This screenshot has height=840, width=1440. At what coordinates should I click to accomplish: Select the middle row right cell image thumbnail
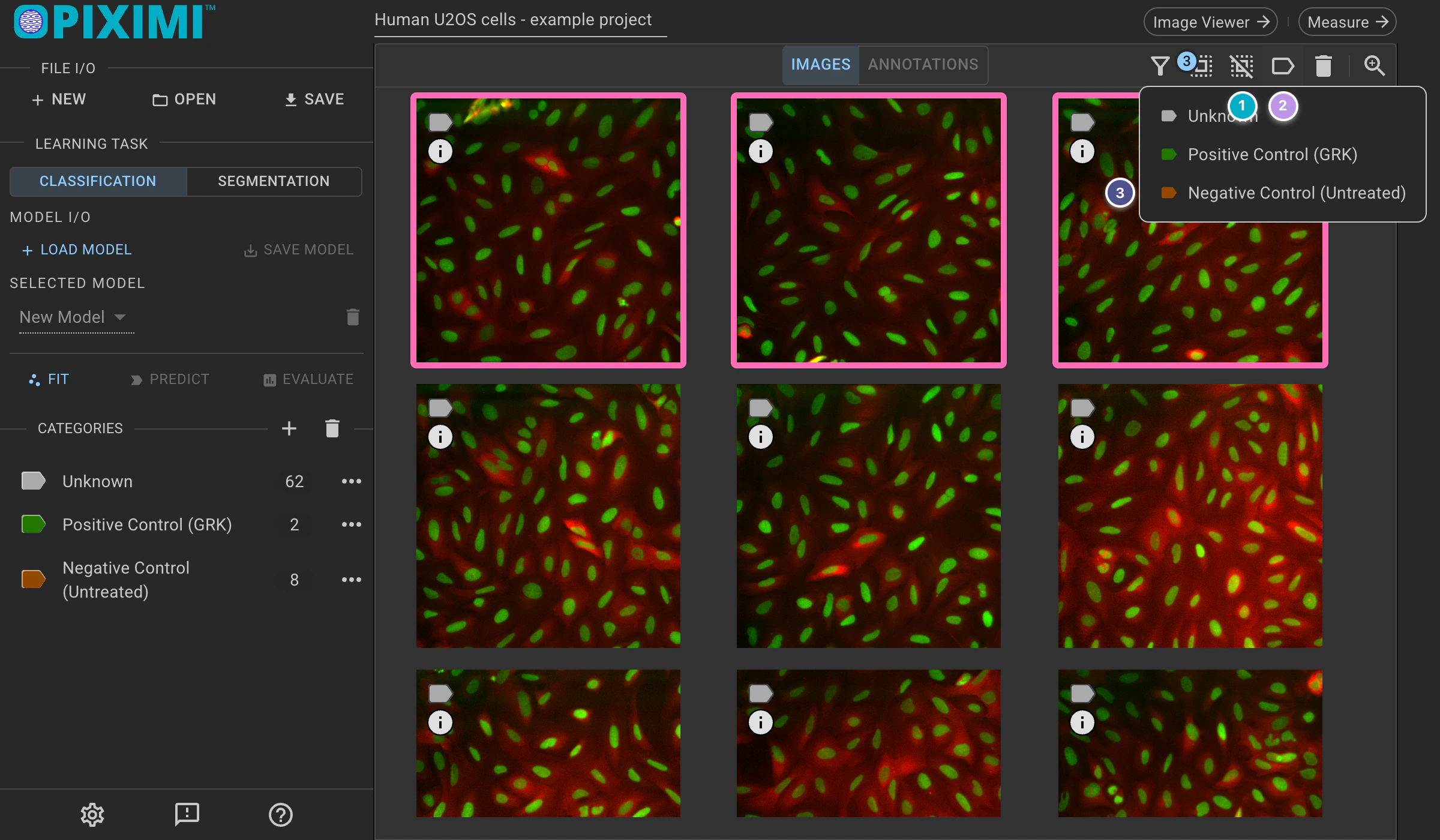coord(1190,516)
